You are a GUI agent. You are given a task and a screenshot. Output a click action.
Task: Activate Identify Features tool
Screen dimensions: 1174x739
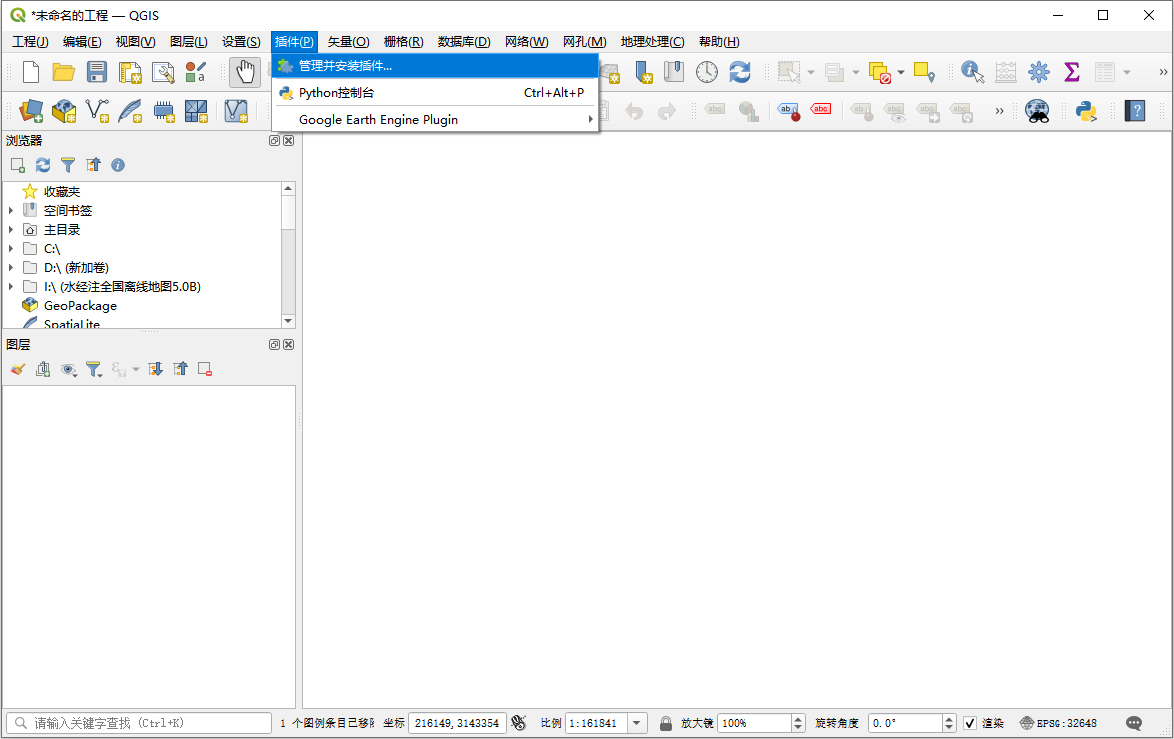point(972,72)
